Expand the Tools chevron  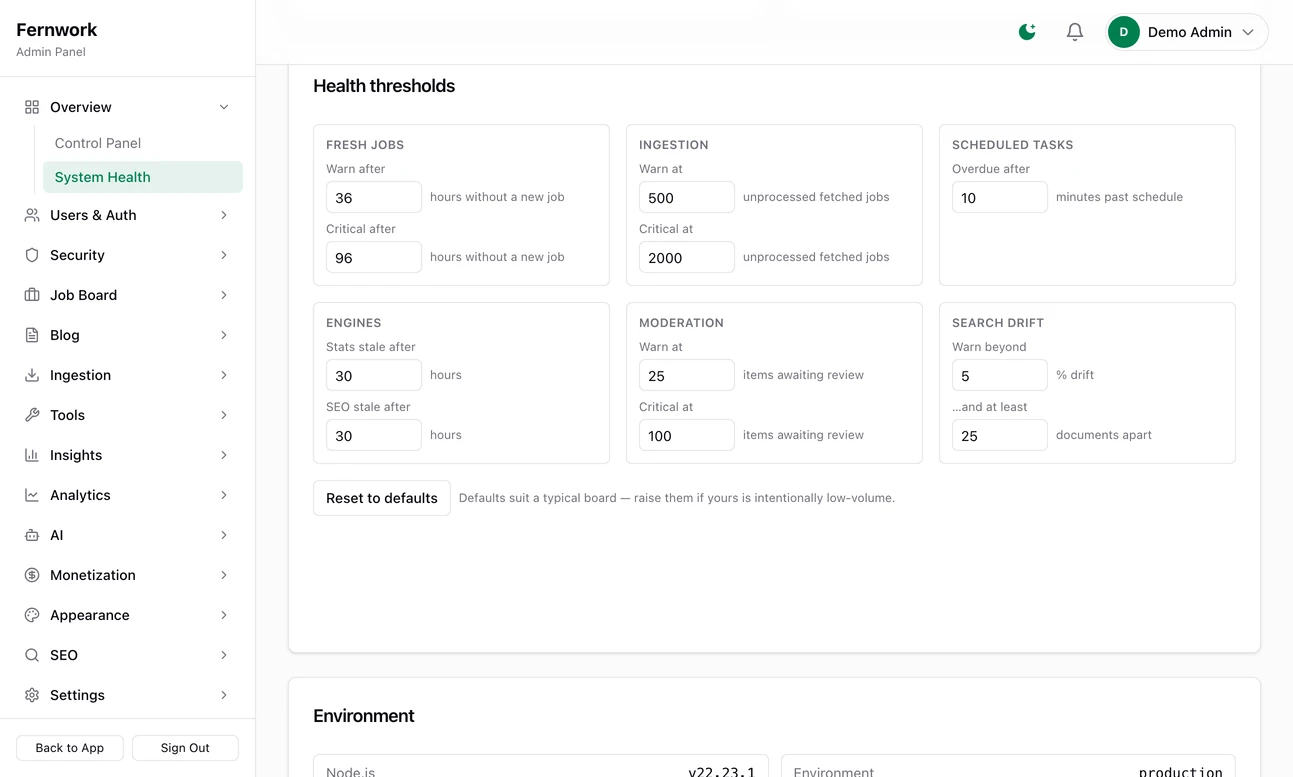click(224, 415)
